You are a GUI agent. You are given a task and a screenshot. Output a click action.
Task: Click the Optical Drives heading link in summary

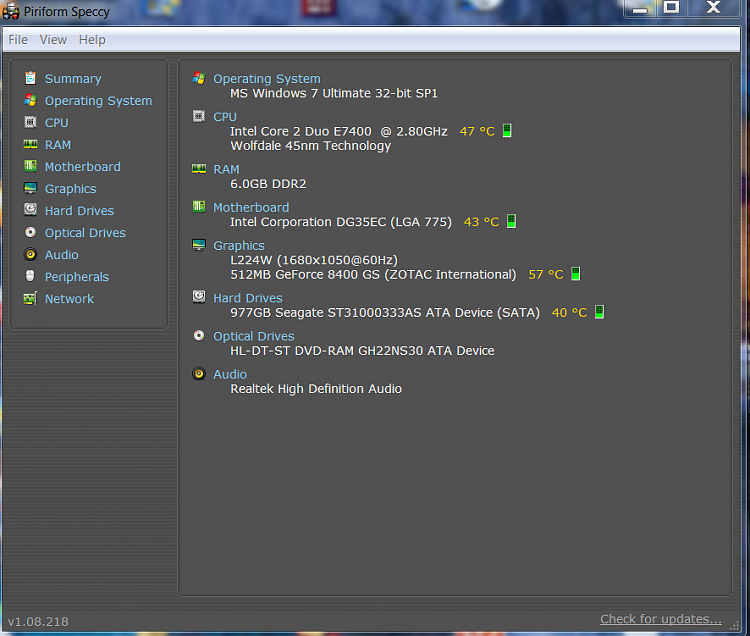coord(254,336)
